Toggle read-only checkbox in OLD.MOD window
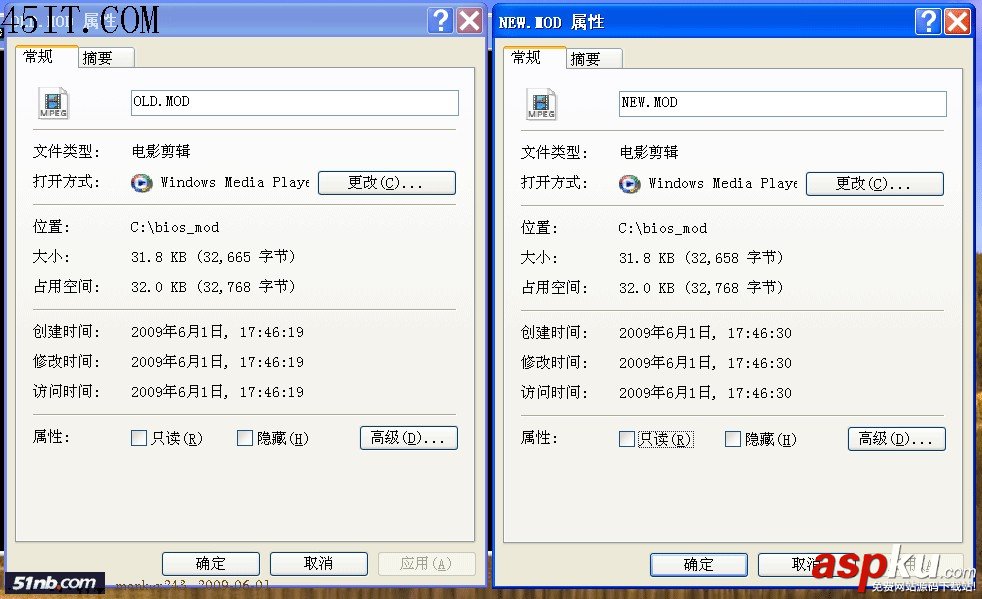 (x=138, y=438)
